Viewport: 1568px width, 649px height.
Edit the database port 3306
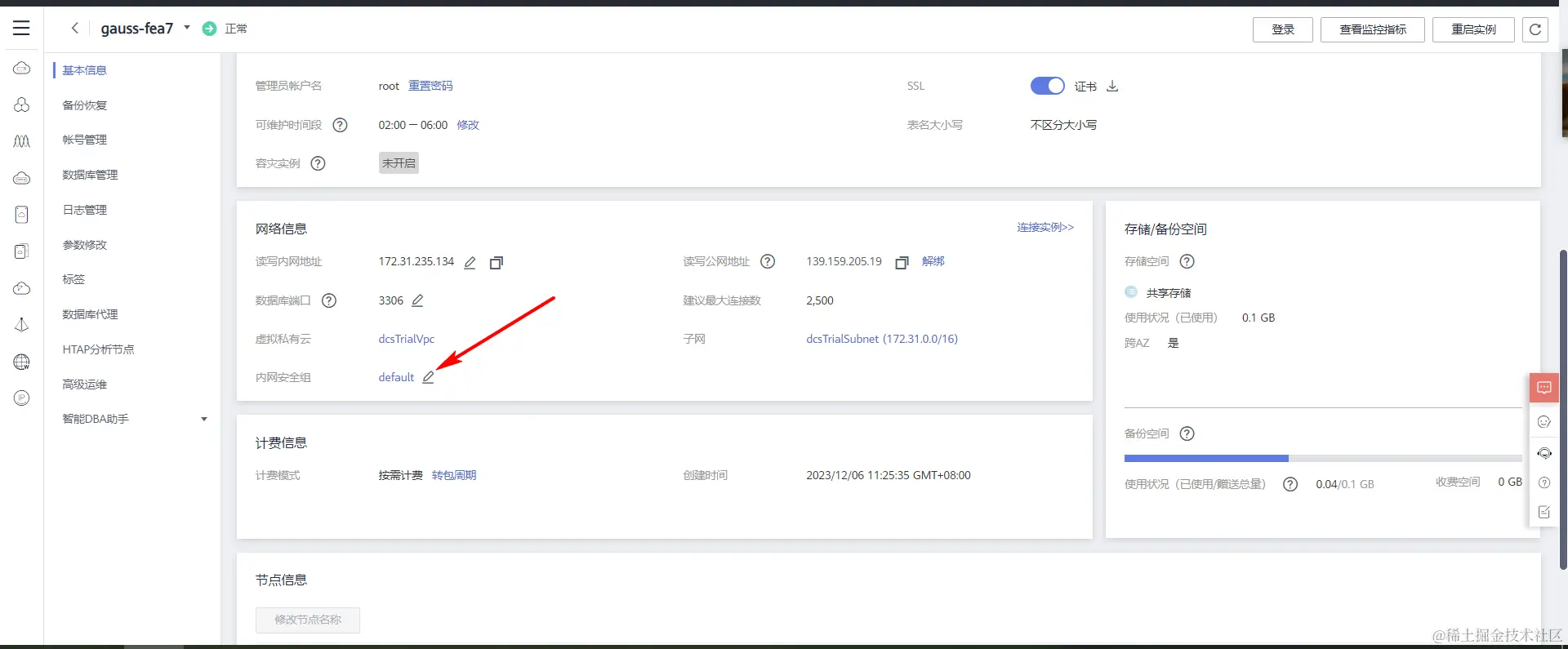417,300
